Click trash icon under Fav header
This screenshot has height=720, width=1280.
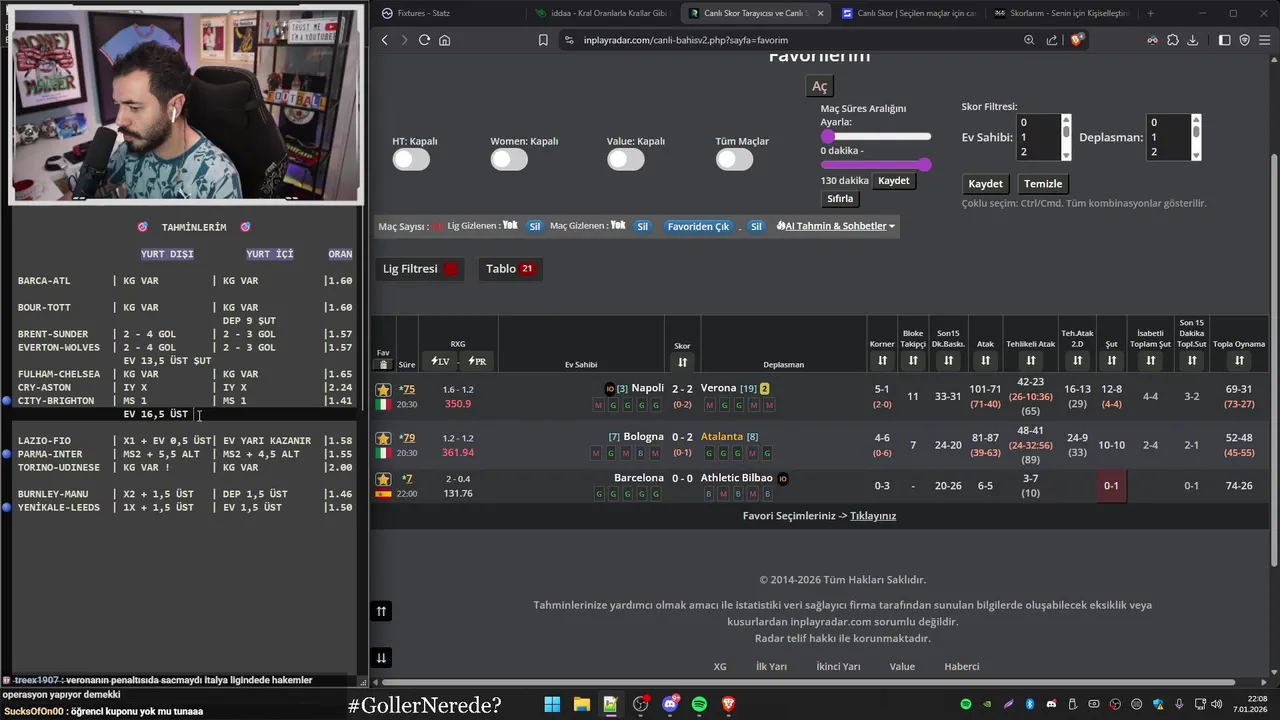pos(384,365)
